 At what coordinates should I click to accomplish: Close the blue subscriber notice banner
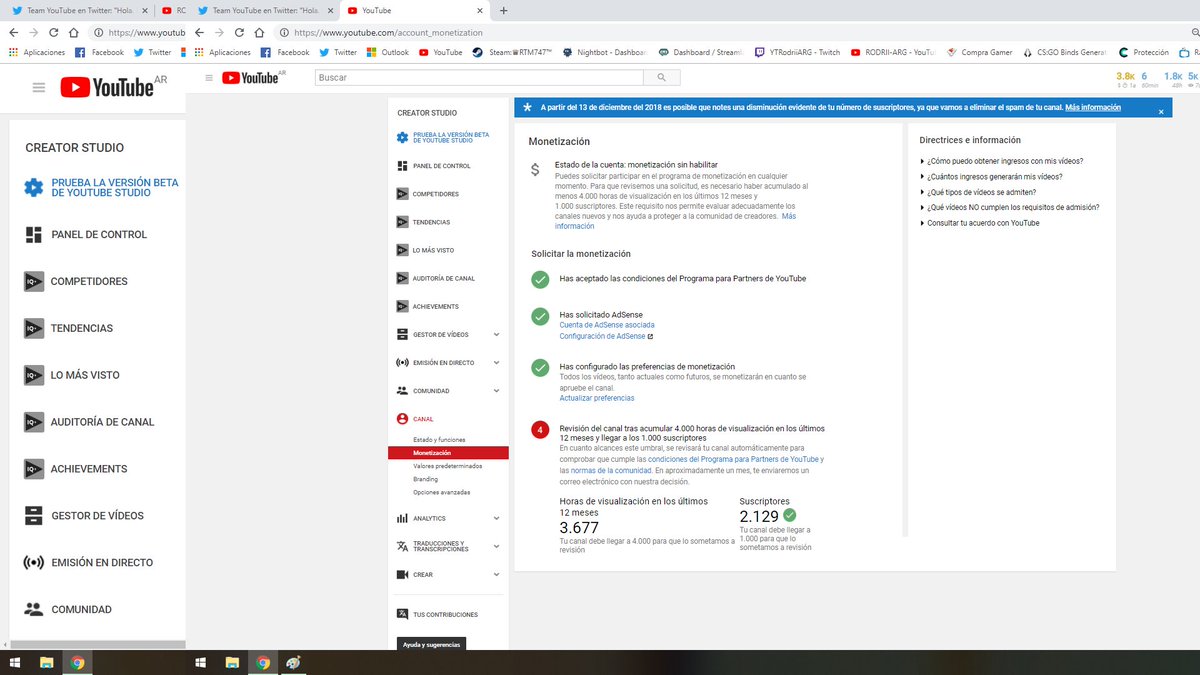click(1161, 112)
